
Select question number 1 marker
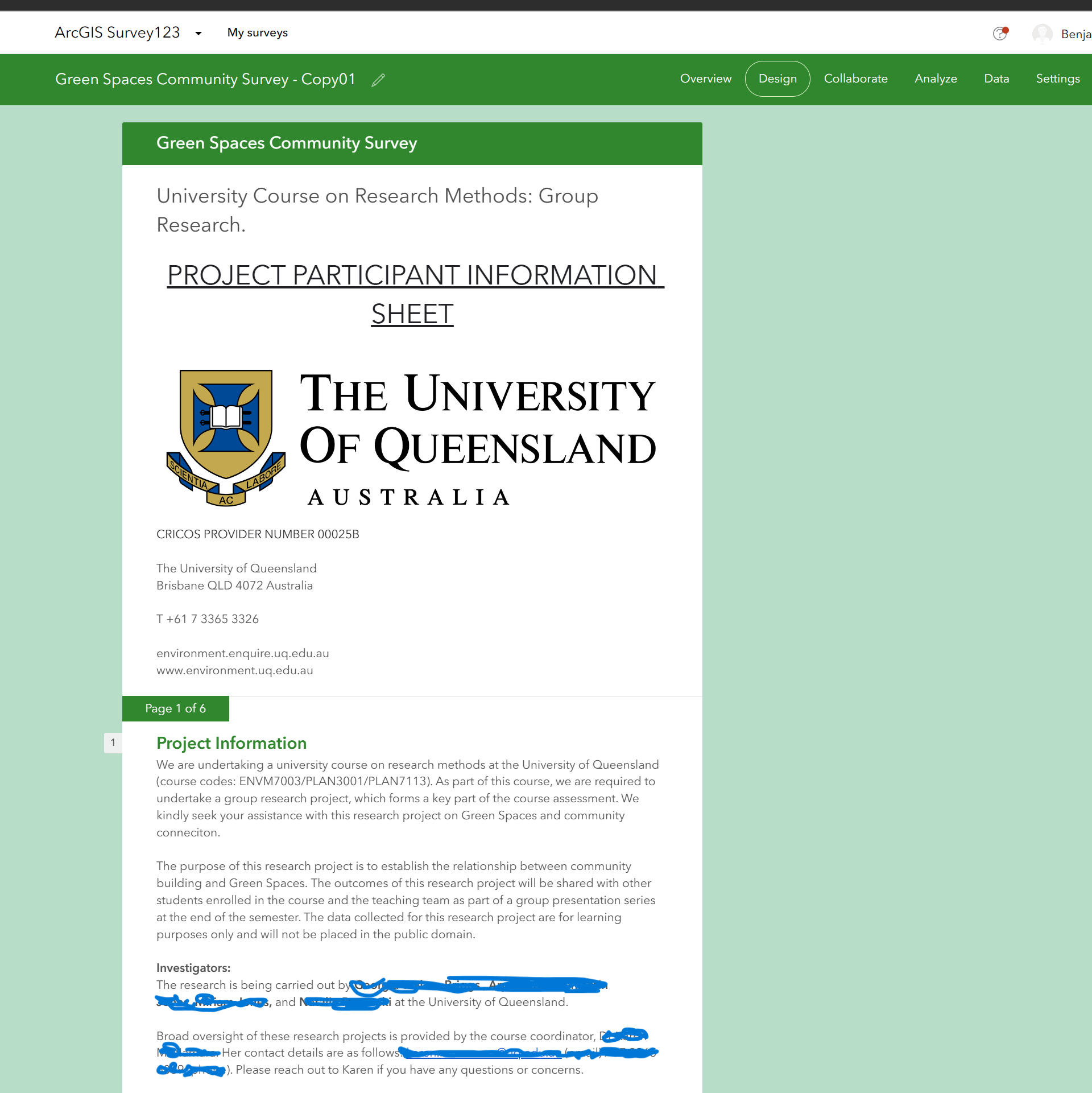click(x=113, y=743)
